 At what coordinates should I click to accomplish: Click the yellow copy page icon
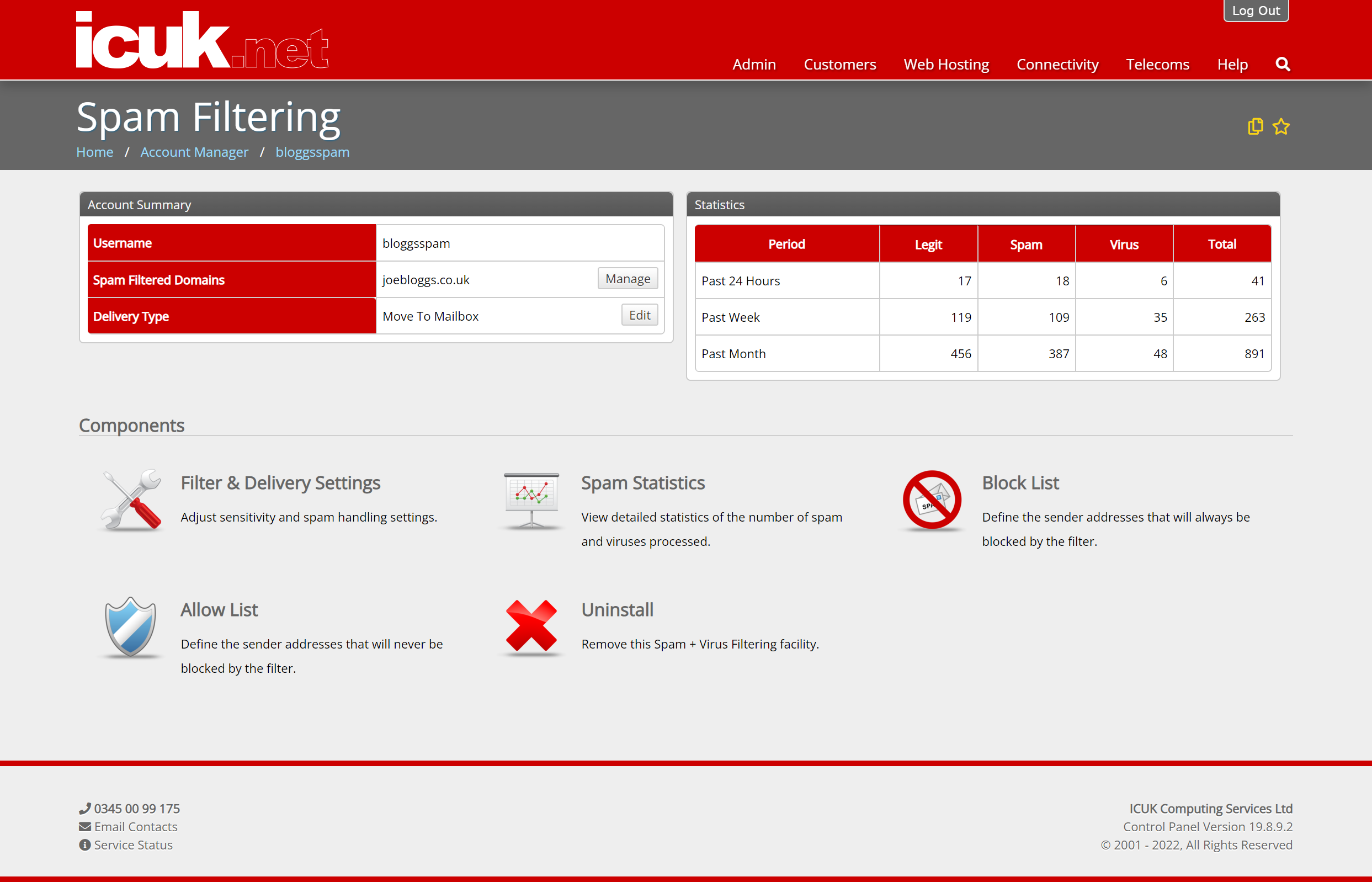click(x=1255, y=126)
